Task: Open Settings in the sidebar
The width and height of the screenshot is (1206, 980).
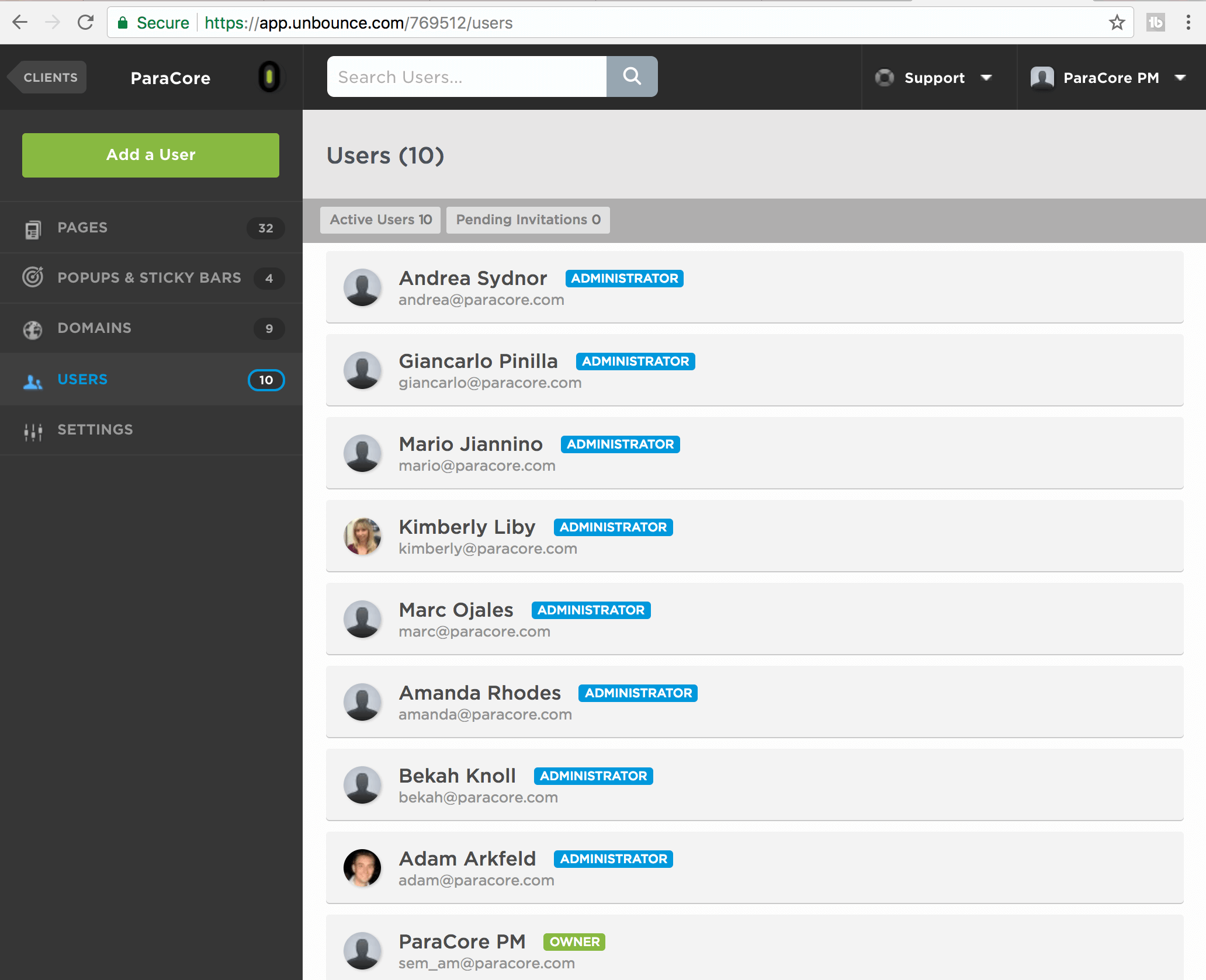Action: coord(151,430)
